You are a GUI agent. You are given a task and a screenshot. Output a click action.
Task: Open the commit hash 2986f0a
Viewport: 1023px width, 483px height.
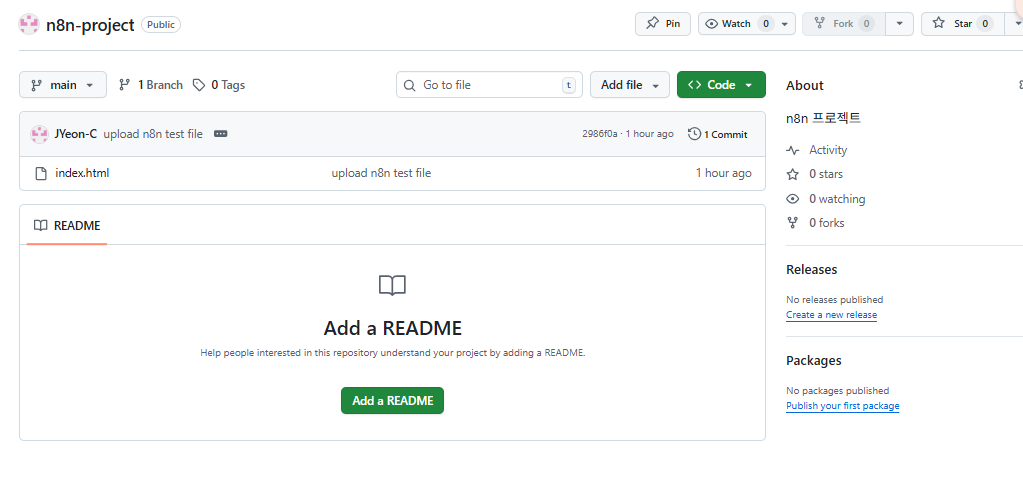point(600,134)
